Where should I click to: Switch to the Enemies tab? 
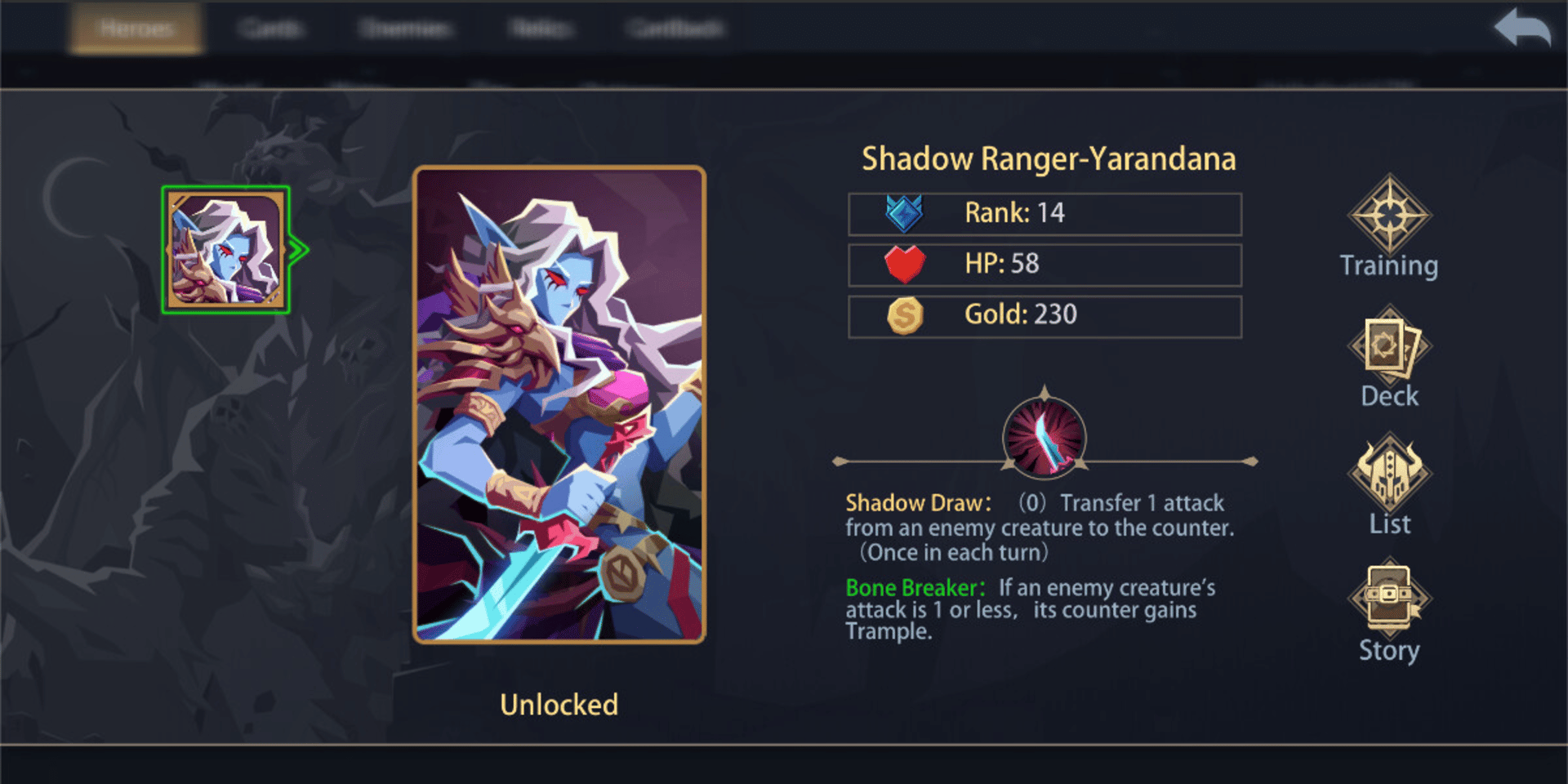tap(406, 29)
